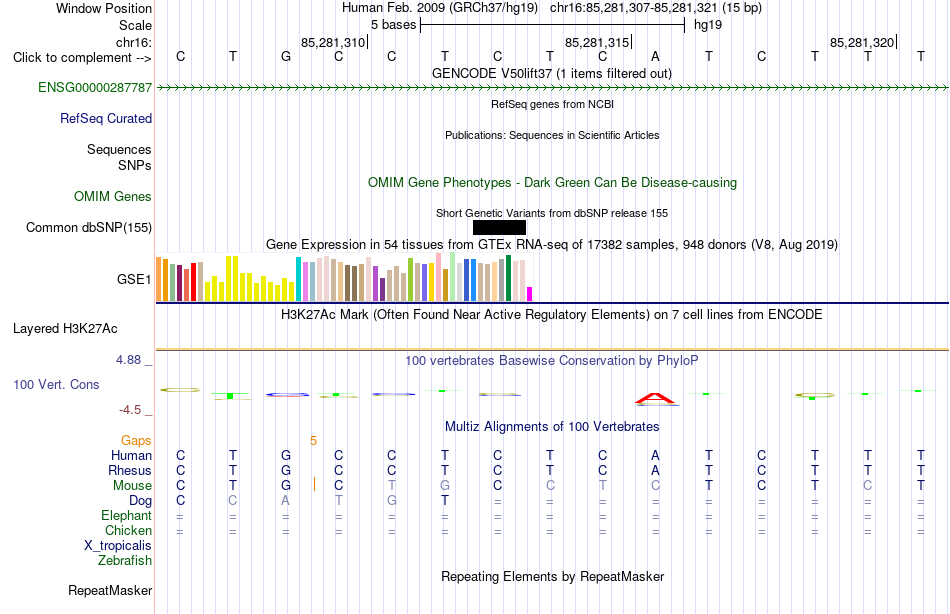
Task: Open 'Publications: Sequences in Scientific Articles' title
Action: (x=552, y=135)
